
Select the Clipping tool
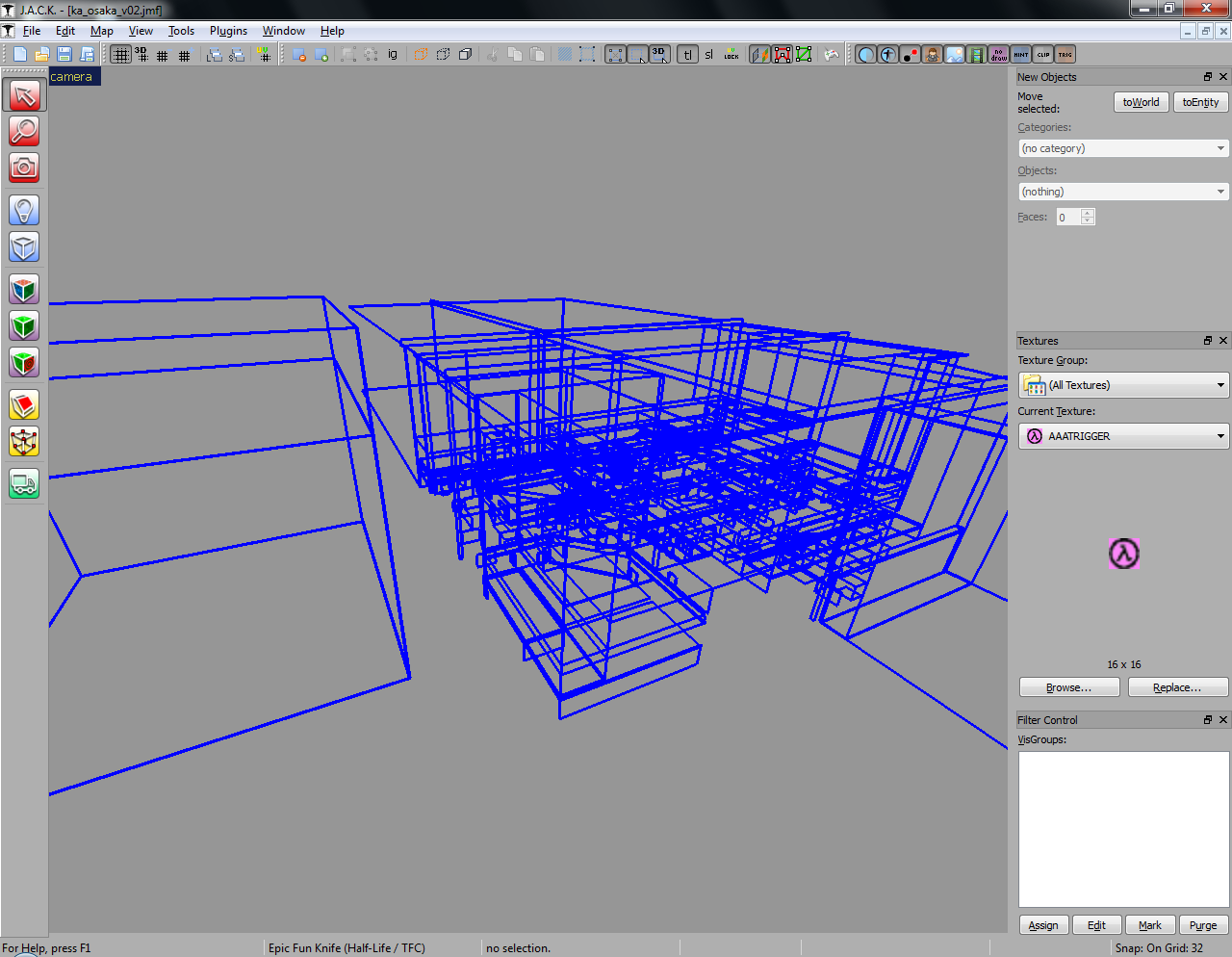[24, 405]
